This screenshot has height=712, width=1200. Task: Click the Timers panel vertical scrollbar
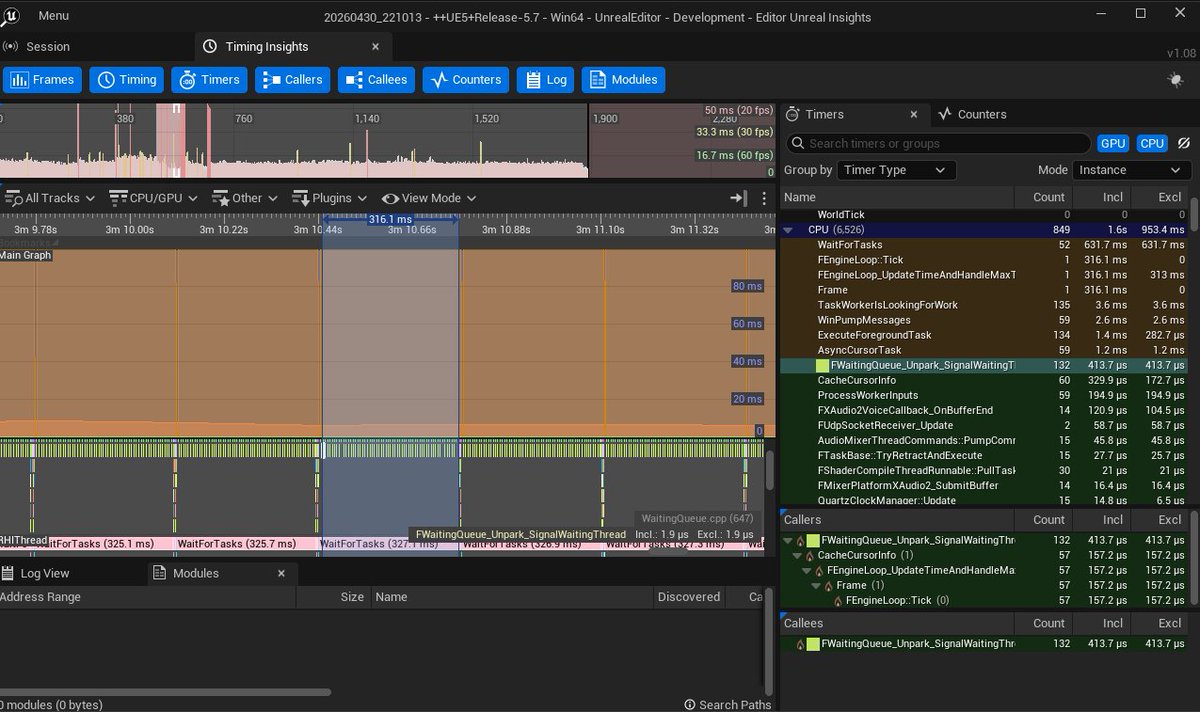tap(1194, 213)
